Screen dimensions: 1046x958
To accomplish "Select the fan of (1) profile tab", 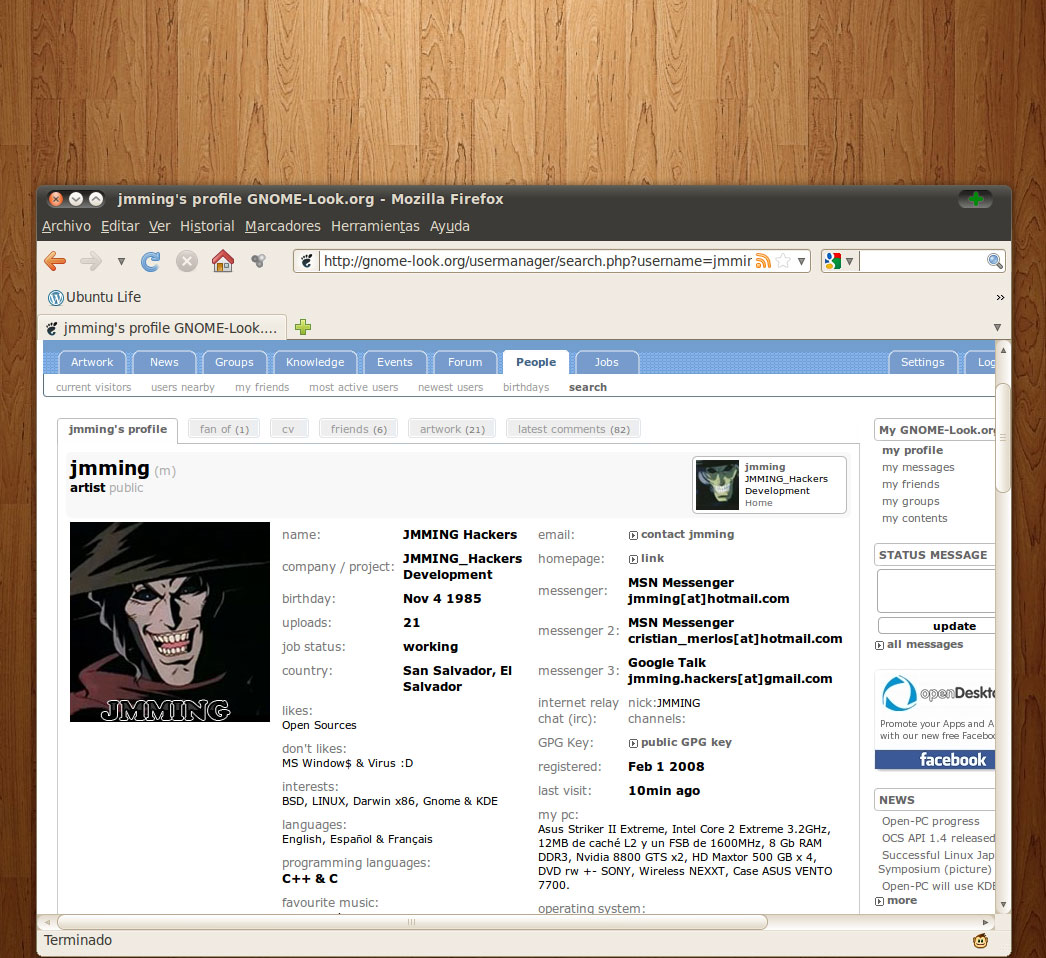I will coord(224,429).
